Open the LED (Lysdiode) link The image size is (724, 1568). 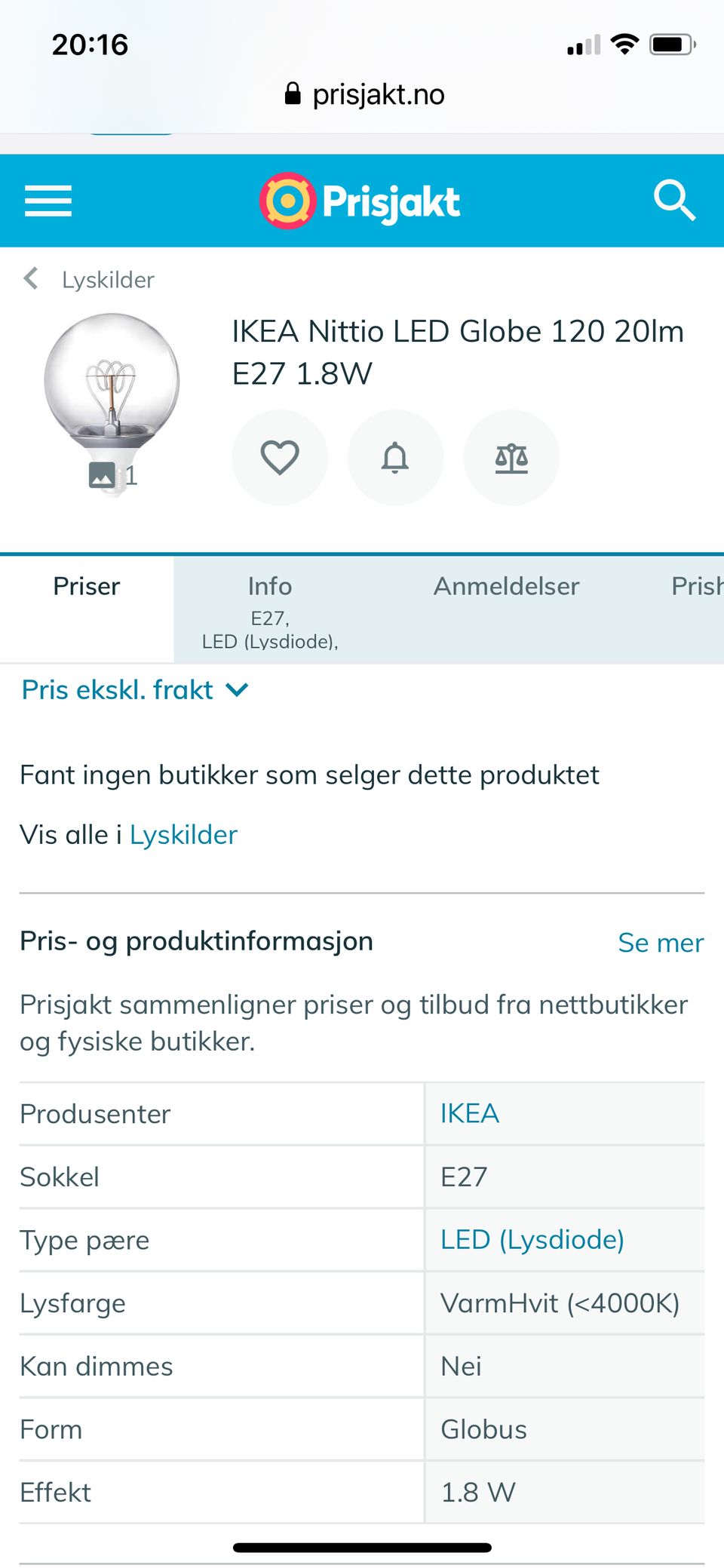[x=532, y=1240]
